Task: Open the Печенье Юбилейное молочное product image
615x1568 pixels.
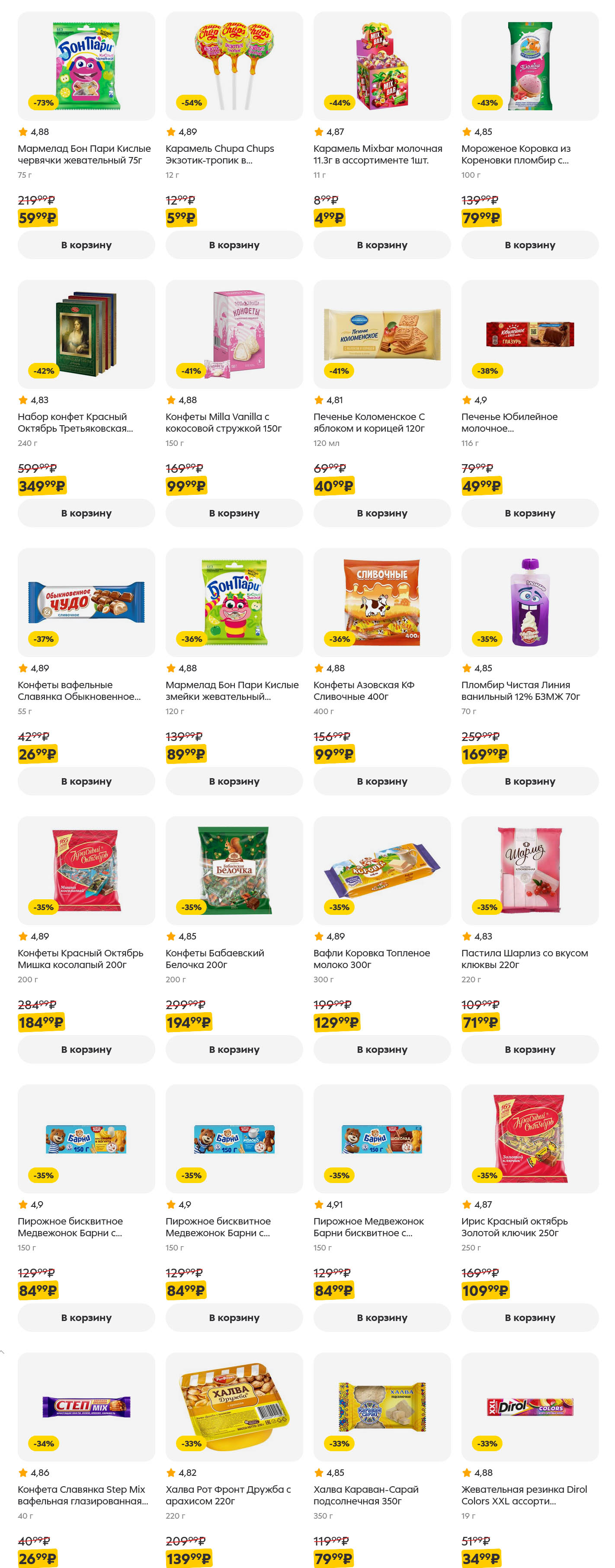Action: [x=529, y=333]
